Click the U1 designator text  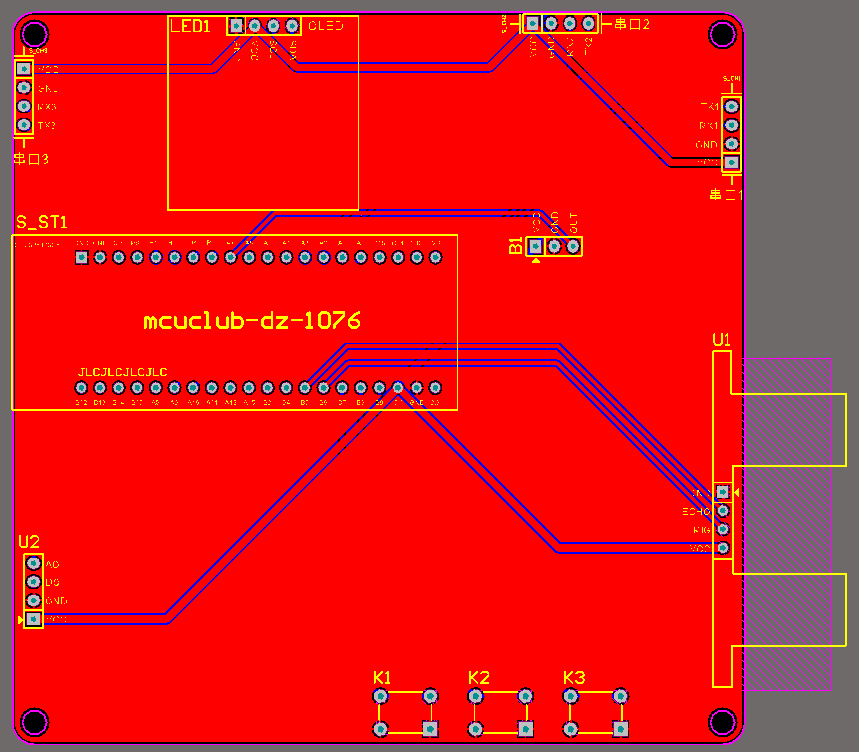pos(721,340)
